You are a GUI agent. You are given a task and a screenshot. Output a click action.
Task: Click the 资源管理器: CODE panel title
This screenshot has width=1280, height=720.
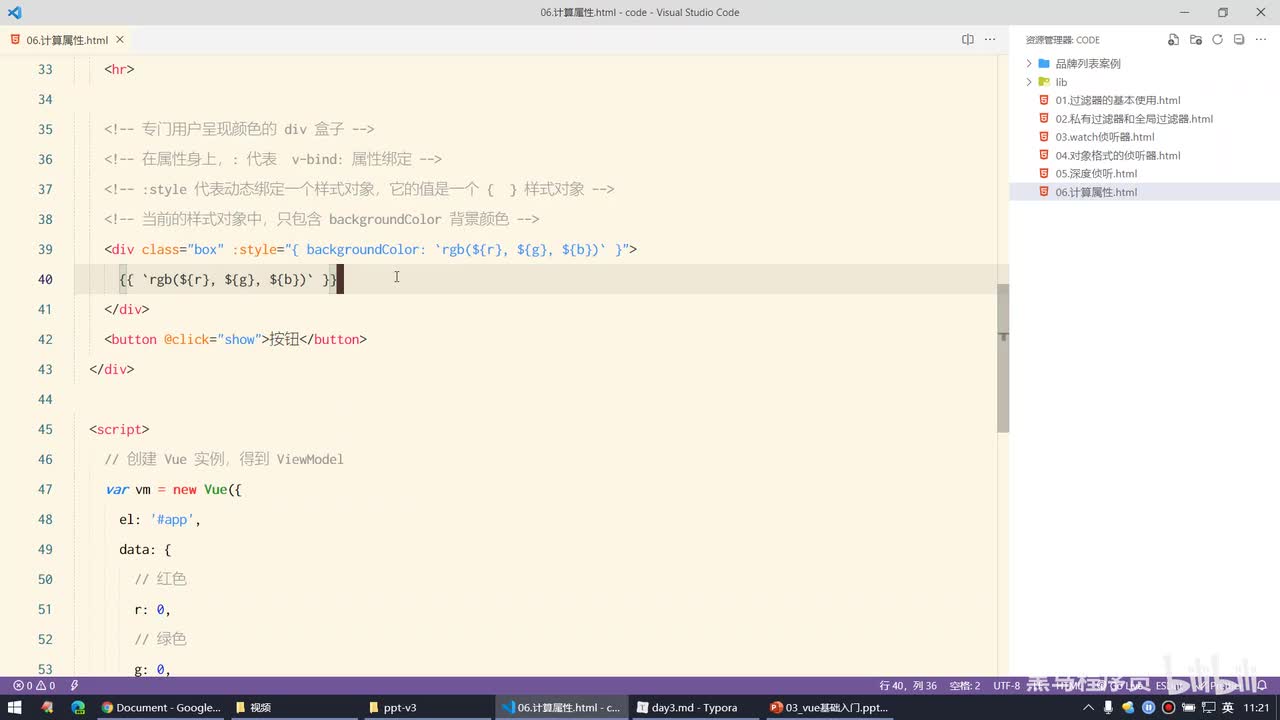coord(1062,40)
